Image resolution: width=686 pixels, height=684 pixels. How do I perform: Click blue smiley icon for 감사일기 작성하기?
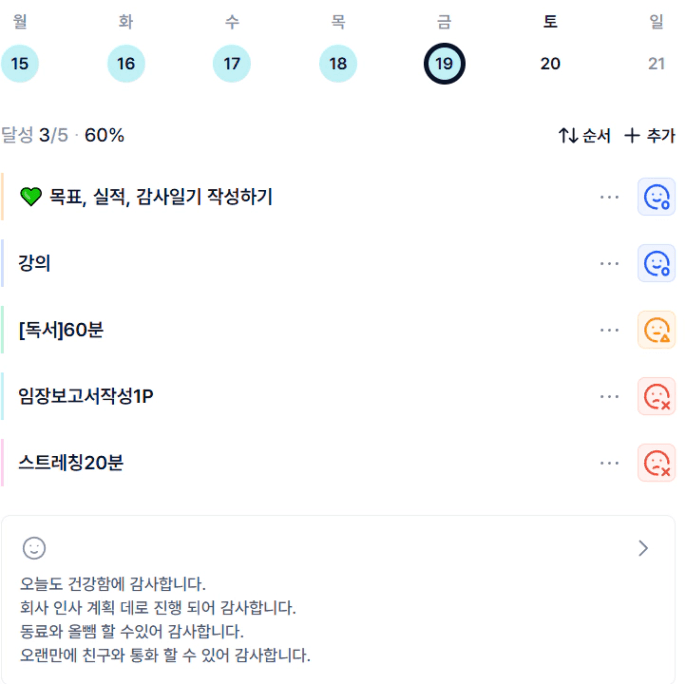tap(656, 197)
